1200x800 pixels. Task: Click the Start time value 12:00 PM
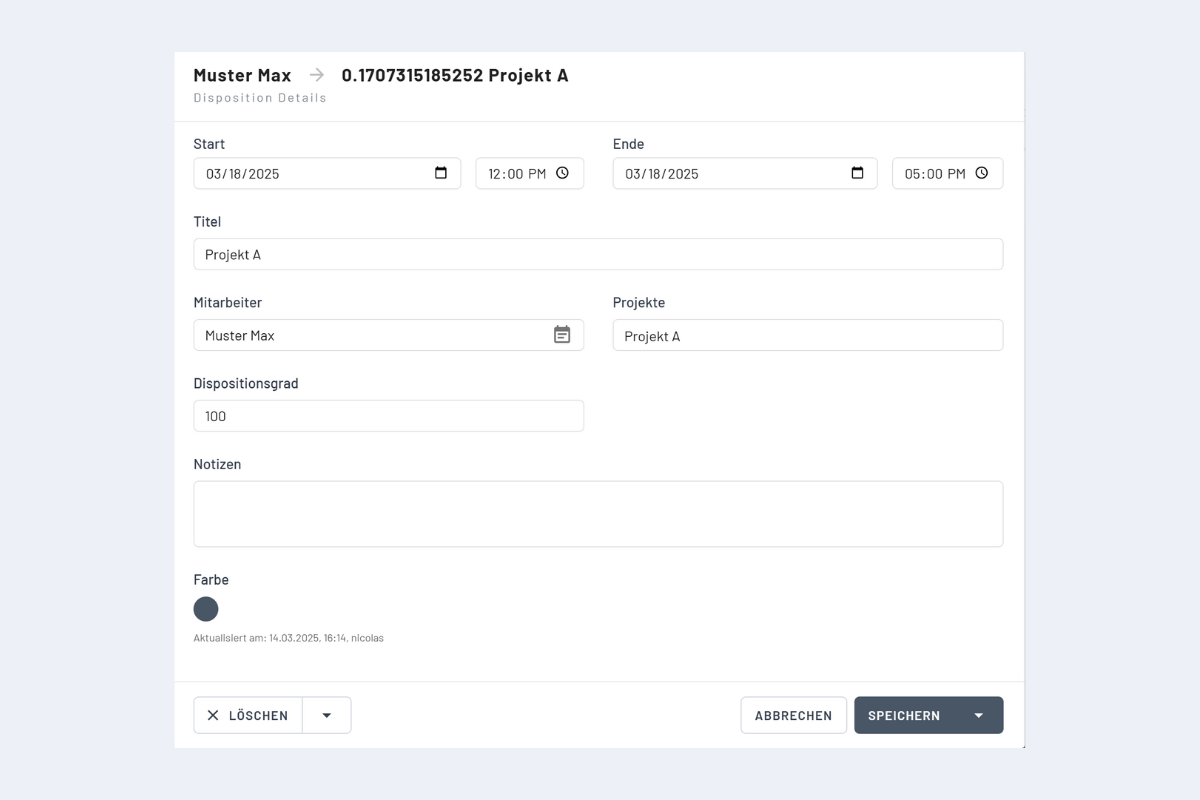tap(516, 174)
